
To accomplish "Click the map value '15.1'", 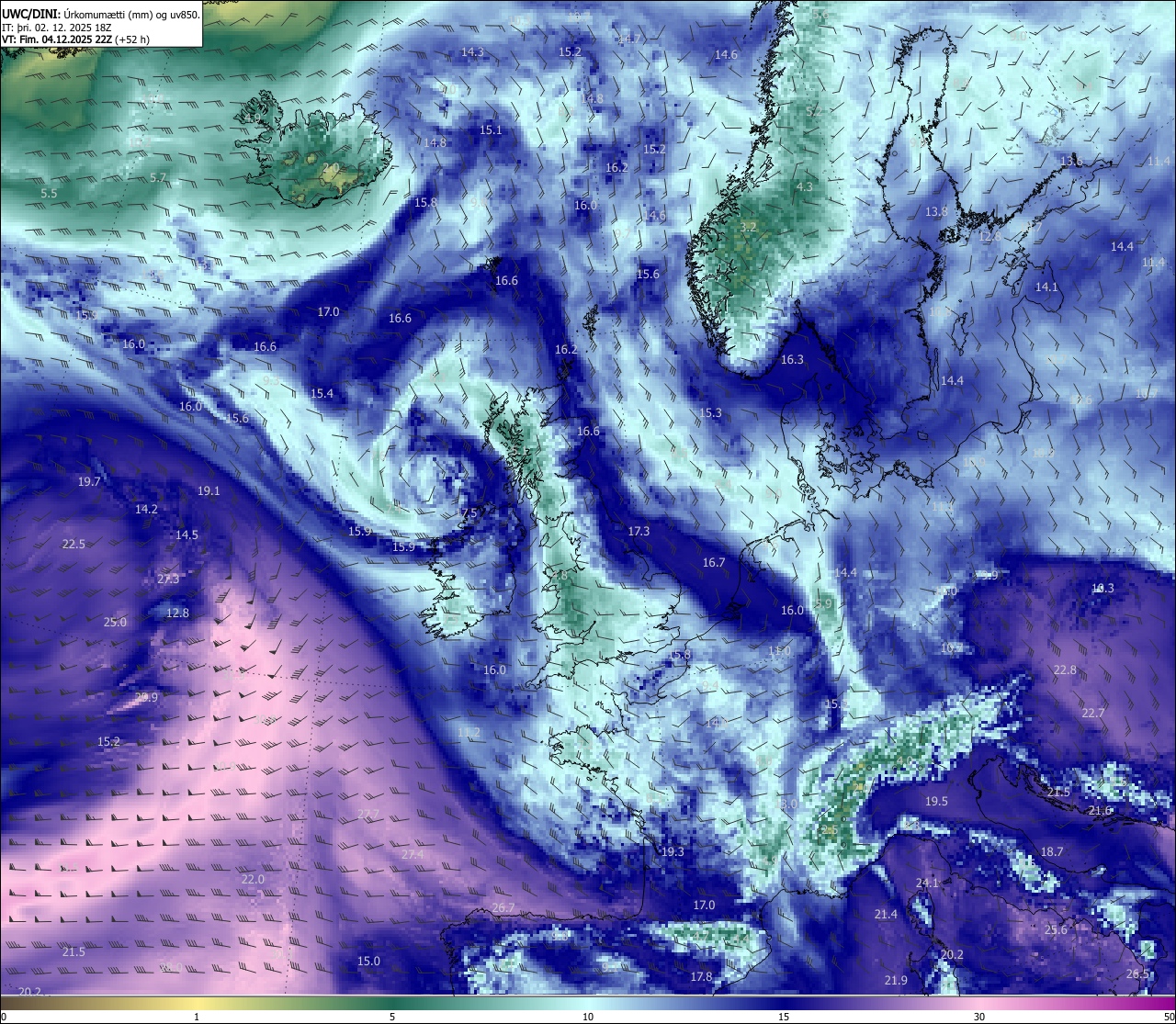I will pos(492,130).
